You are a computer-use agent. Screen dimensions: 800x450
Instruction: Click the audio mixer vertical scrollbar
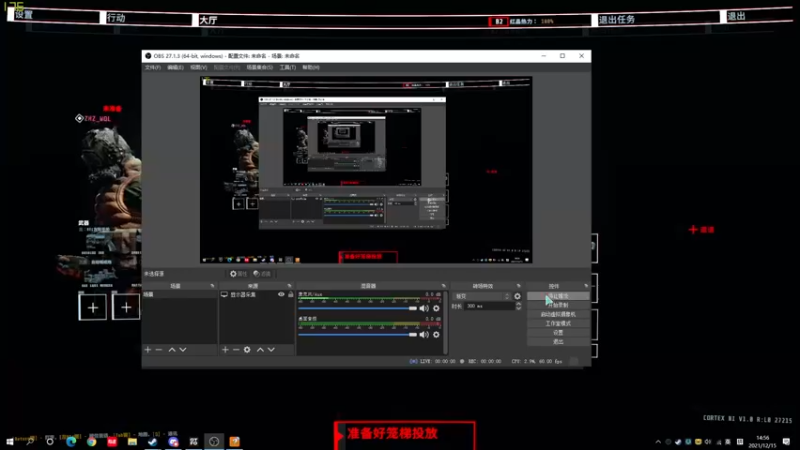[445, 322]
